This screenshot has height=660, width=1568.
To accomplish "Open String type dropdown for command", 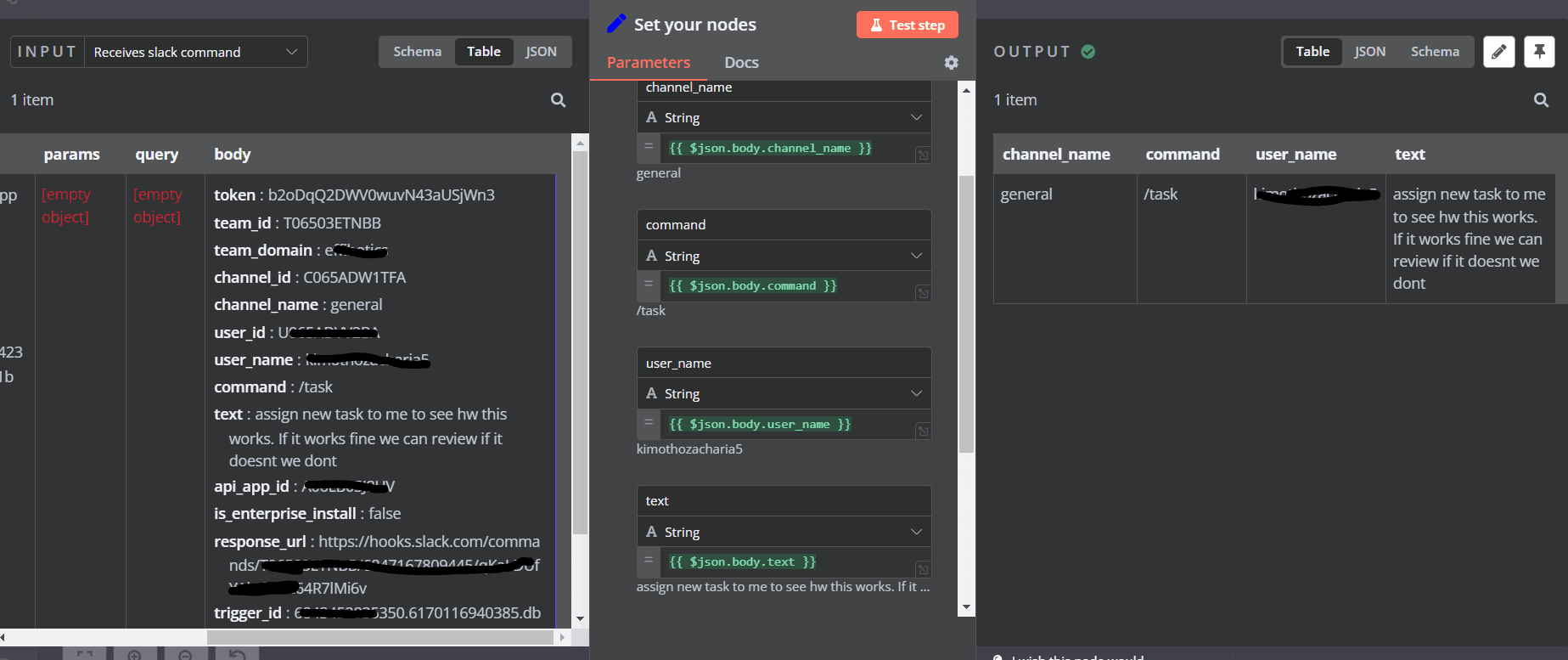I will click(784, 256).
